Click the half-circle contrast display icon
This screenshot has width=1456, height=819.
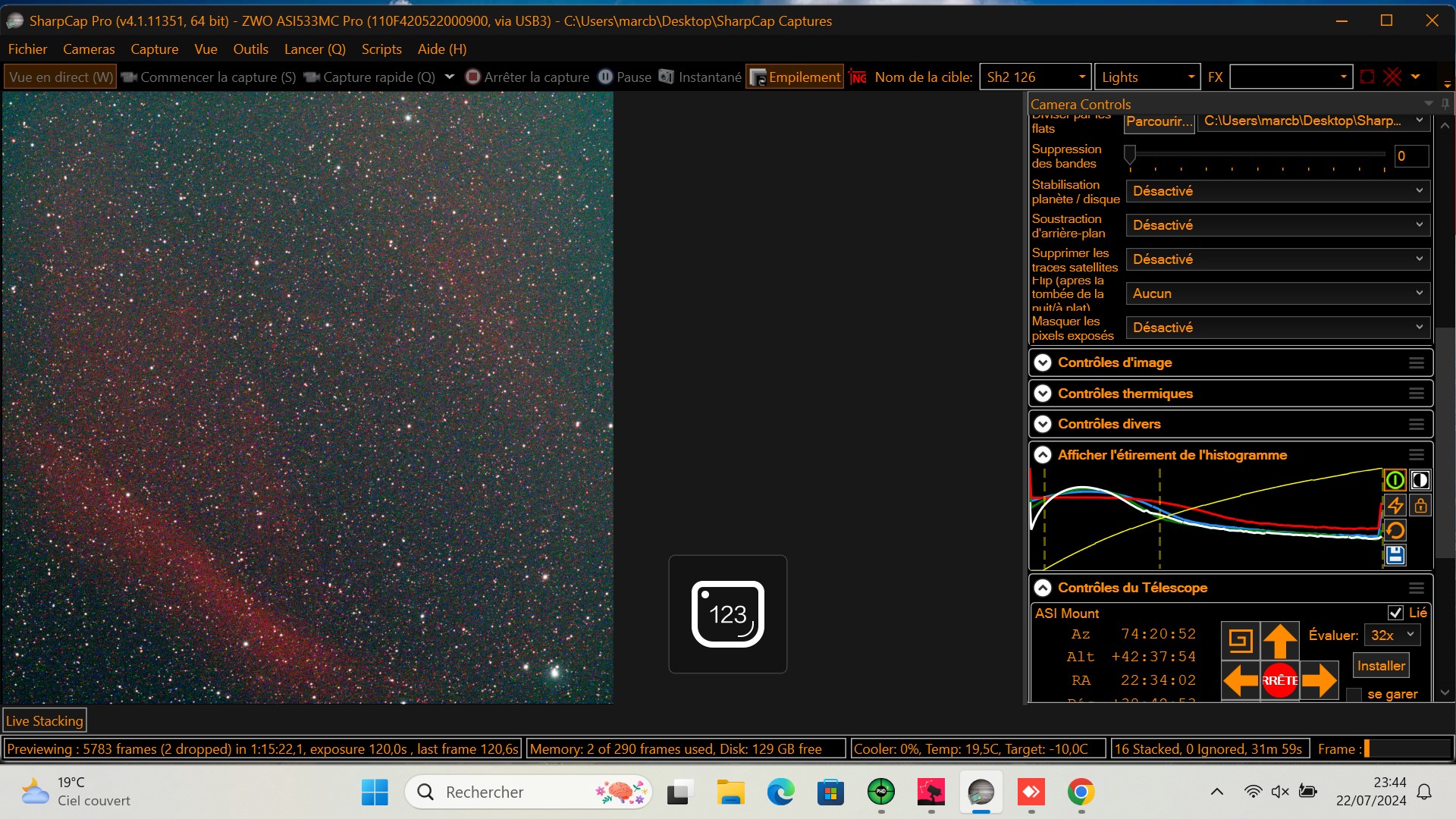coord(1420,480)
